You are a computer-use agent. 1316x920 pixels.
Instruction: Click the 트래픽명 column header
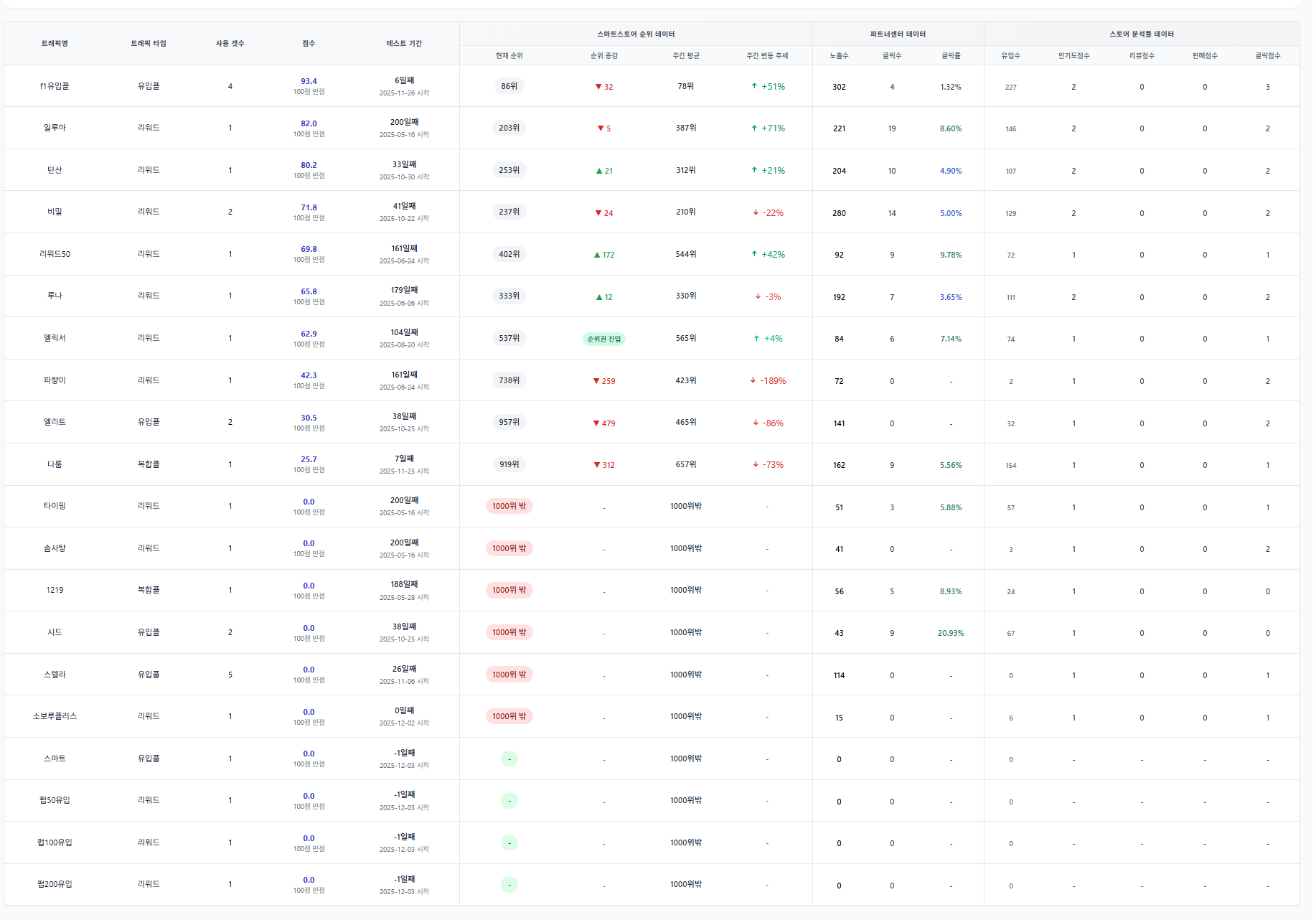(55, 44)
